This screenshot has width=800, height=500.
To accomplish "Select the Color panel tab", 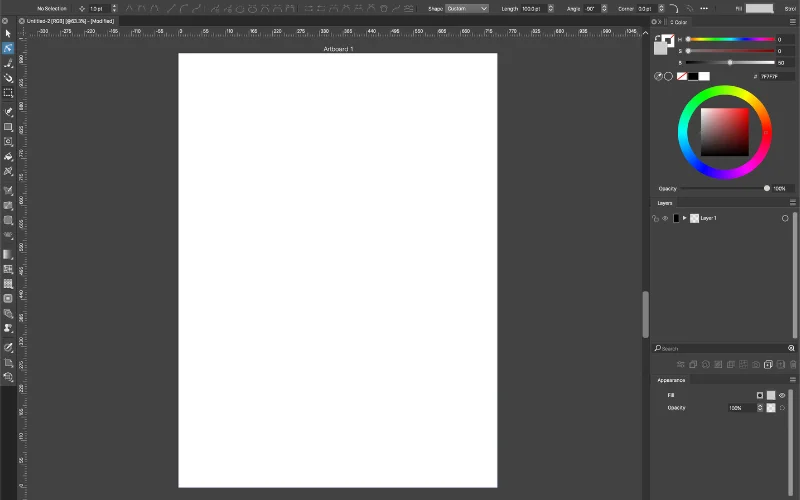I will coord(679,22).
